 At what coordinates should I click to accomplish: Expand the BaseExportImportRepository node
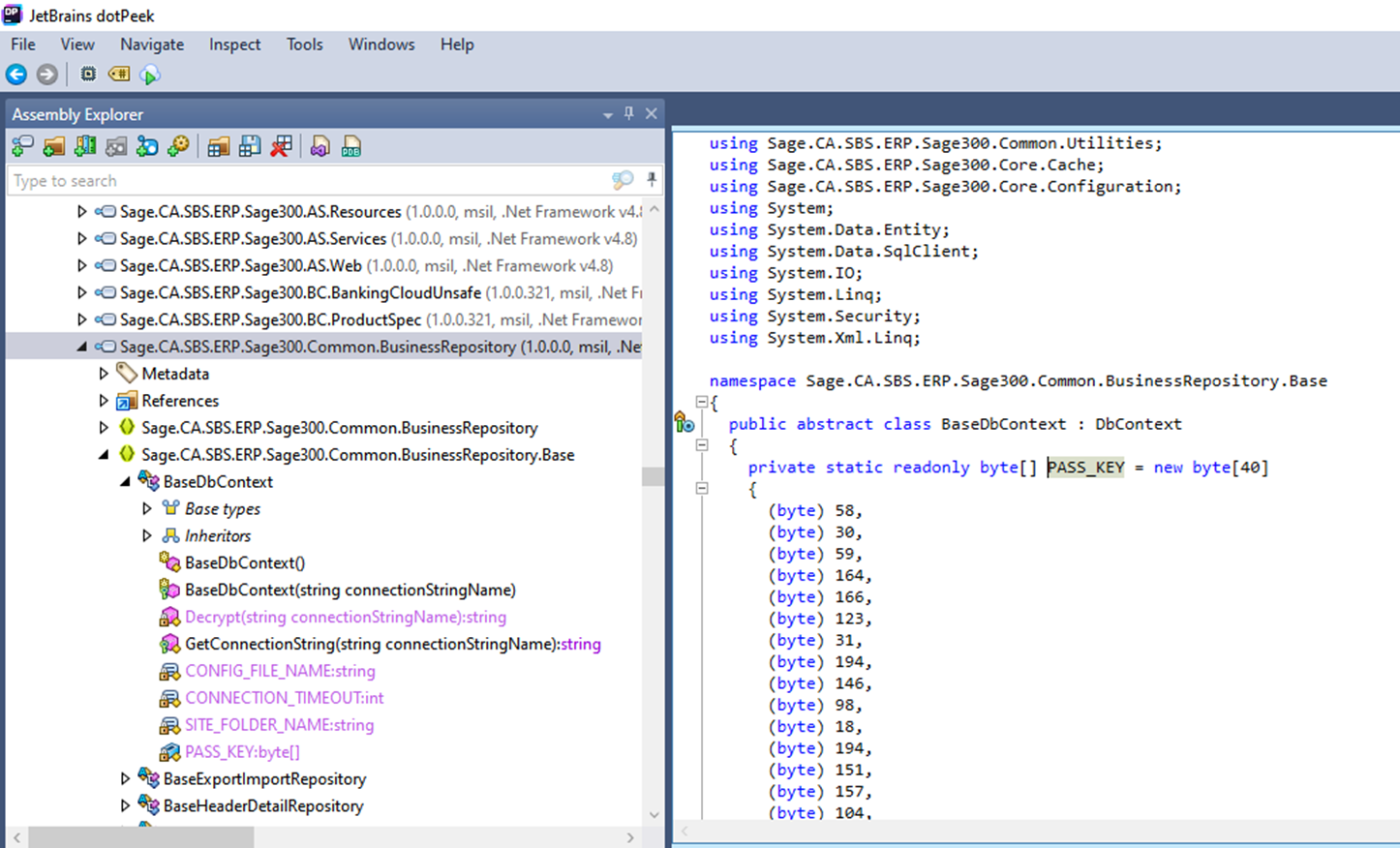coord(125,778)
